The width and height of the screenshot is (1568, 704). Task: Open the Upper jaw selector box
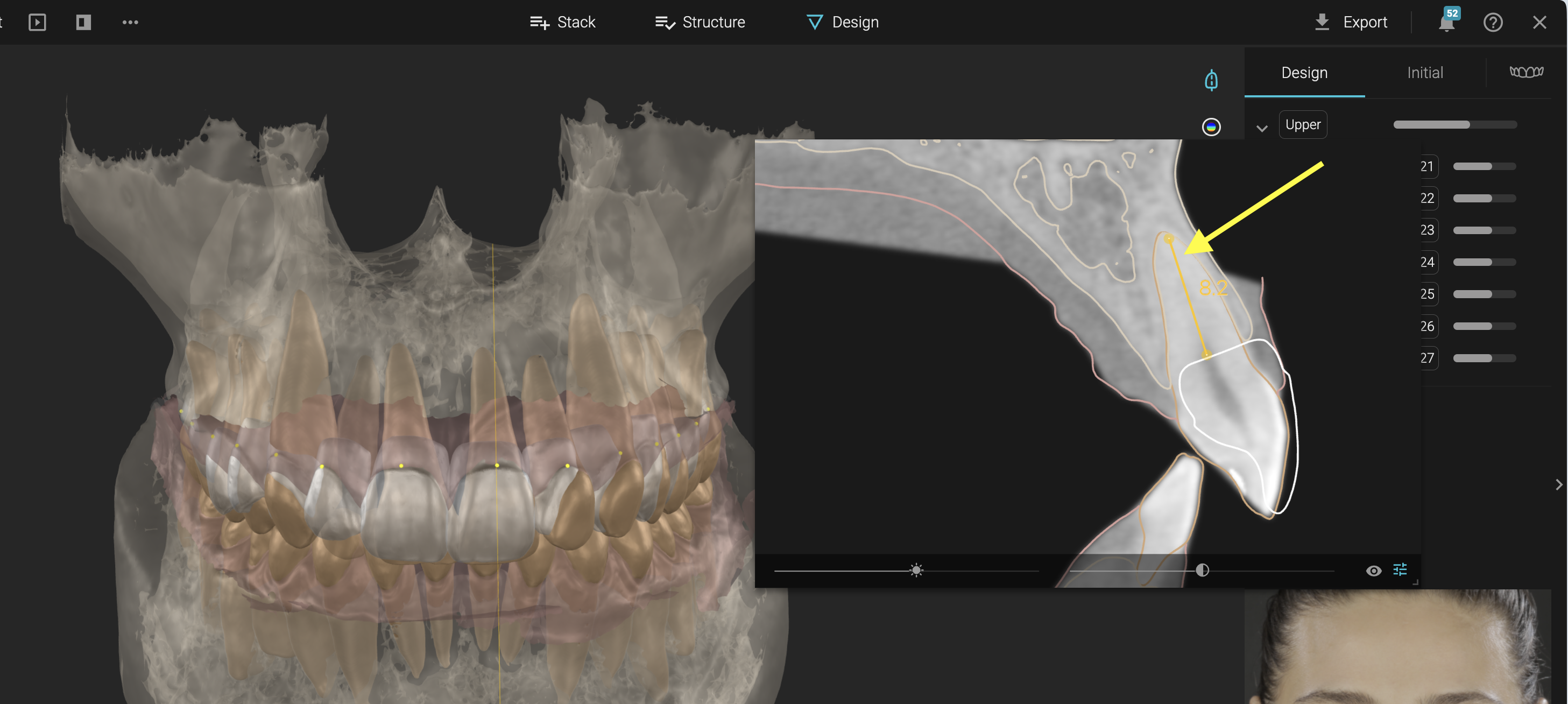tap(1303, 125)
